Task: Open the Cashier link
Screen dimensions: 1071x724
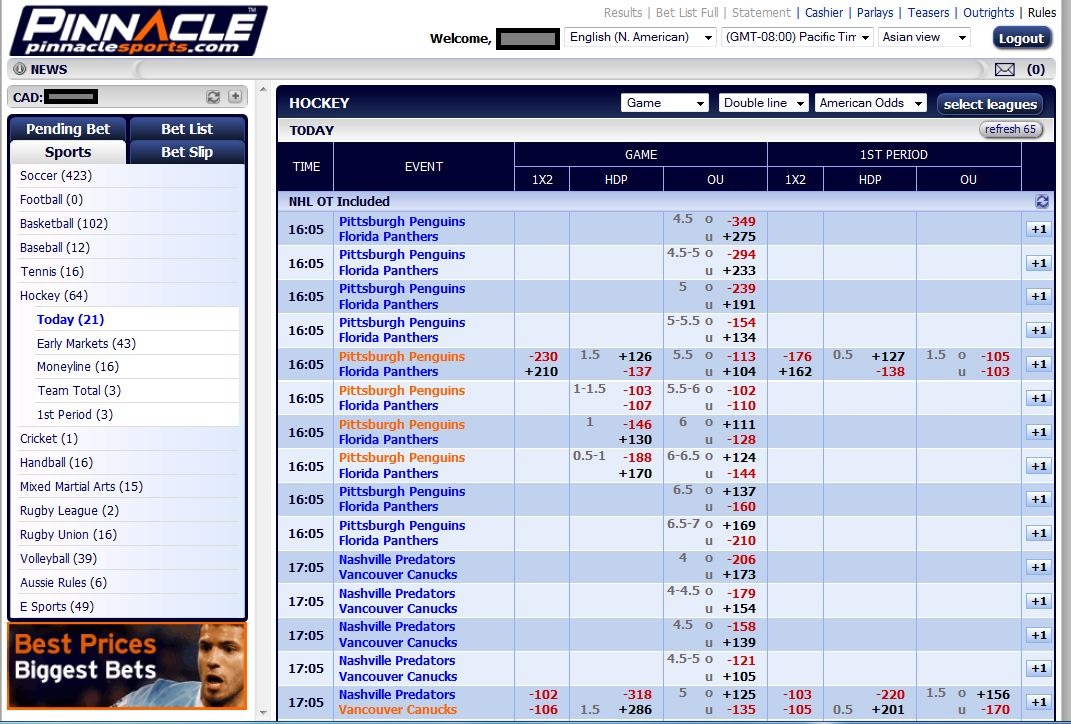Action: click(824, 12)
